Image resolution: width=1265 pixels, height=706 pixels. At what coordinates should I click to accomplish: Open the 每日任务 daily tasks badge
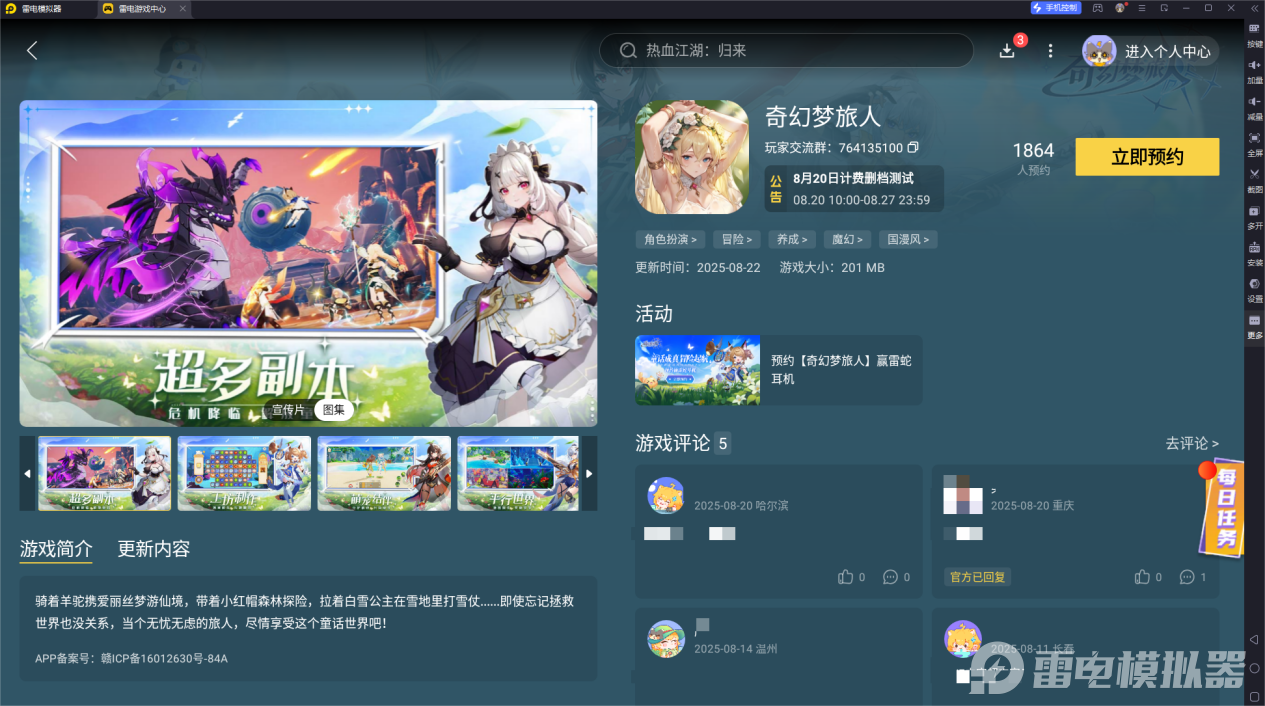[x=1221, y=509]
